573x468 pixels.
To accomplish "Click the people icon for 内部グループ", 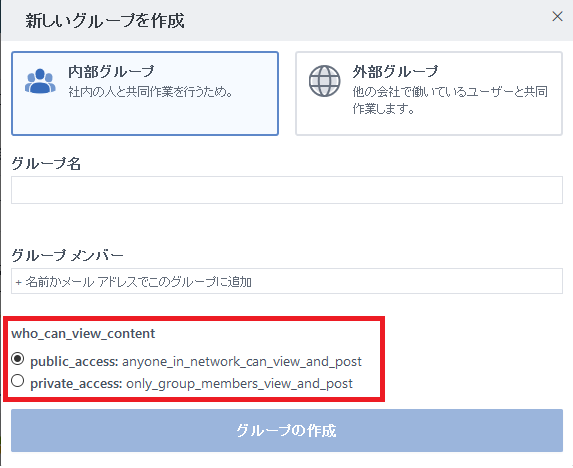I will (x=40, y=81).
